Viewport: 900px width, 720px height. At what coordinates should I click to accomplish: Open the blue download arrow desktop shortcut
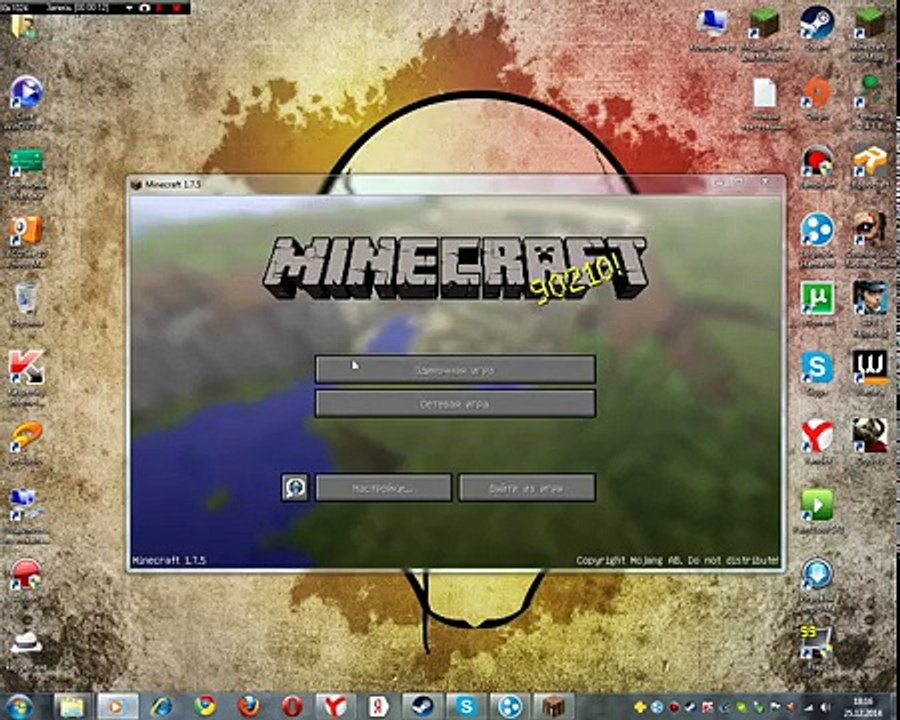tap(817, 575)
